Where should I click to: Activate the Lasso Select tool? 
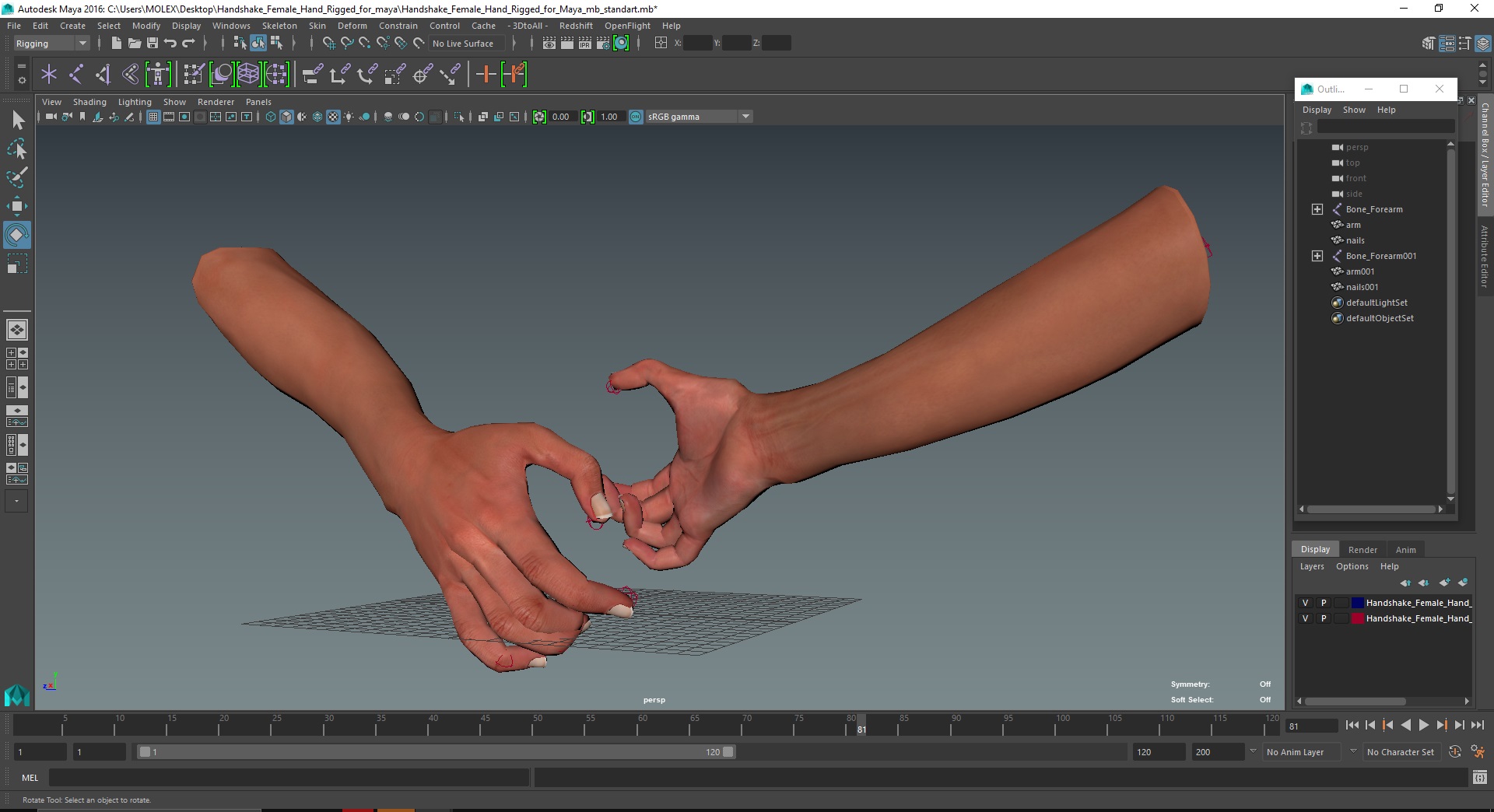(17, 149)
